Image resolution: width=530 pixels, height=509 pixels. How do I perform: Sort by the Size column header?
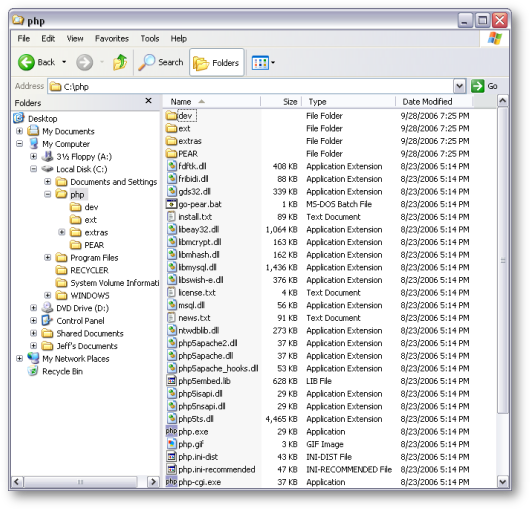[280, 102]
